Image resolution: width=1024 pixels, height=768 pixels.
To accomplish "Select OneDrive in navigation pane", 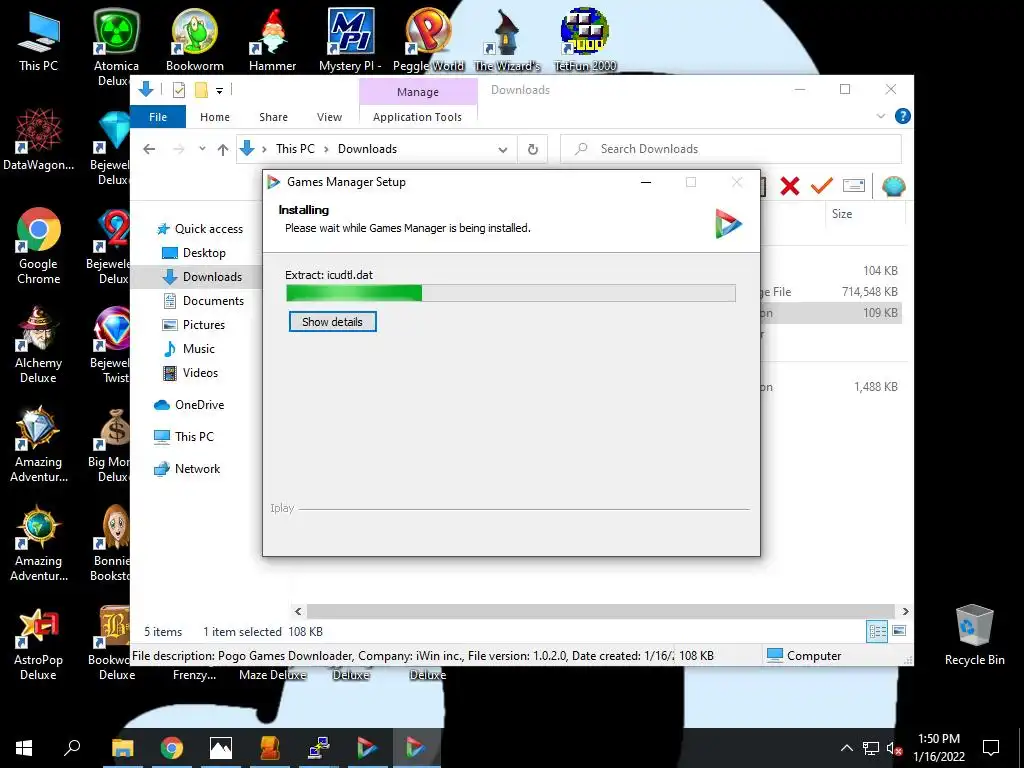I will point(189,405).
